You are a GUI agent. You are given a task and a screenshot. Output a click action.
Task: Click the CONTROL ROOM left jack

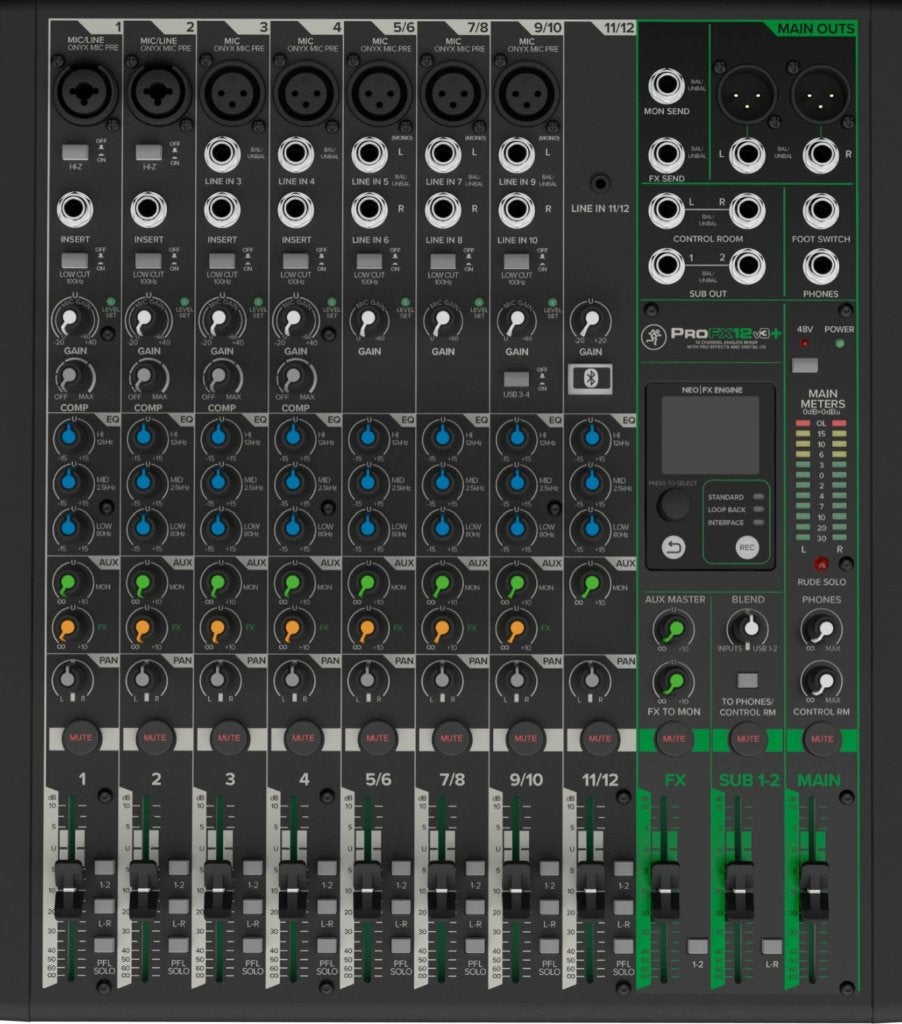[x=666, y=210]
